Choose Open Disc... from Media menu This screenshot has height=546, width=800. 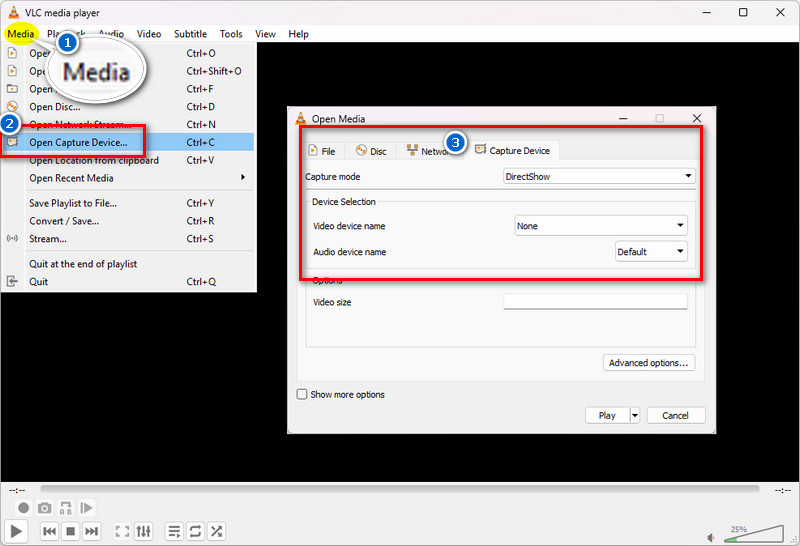coord(128,107)
